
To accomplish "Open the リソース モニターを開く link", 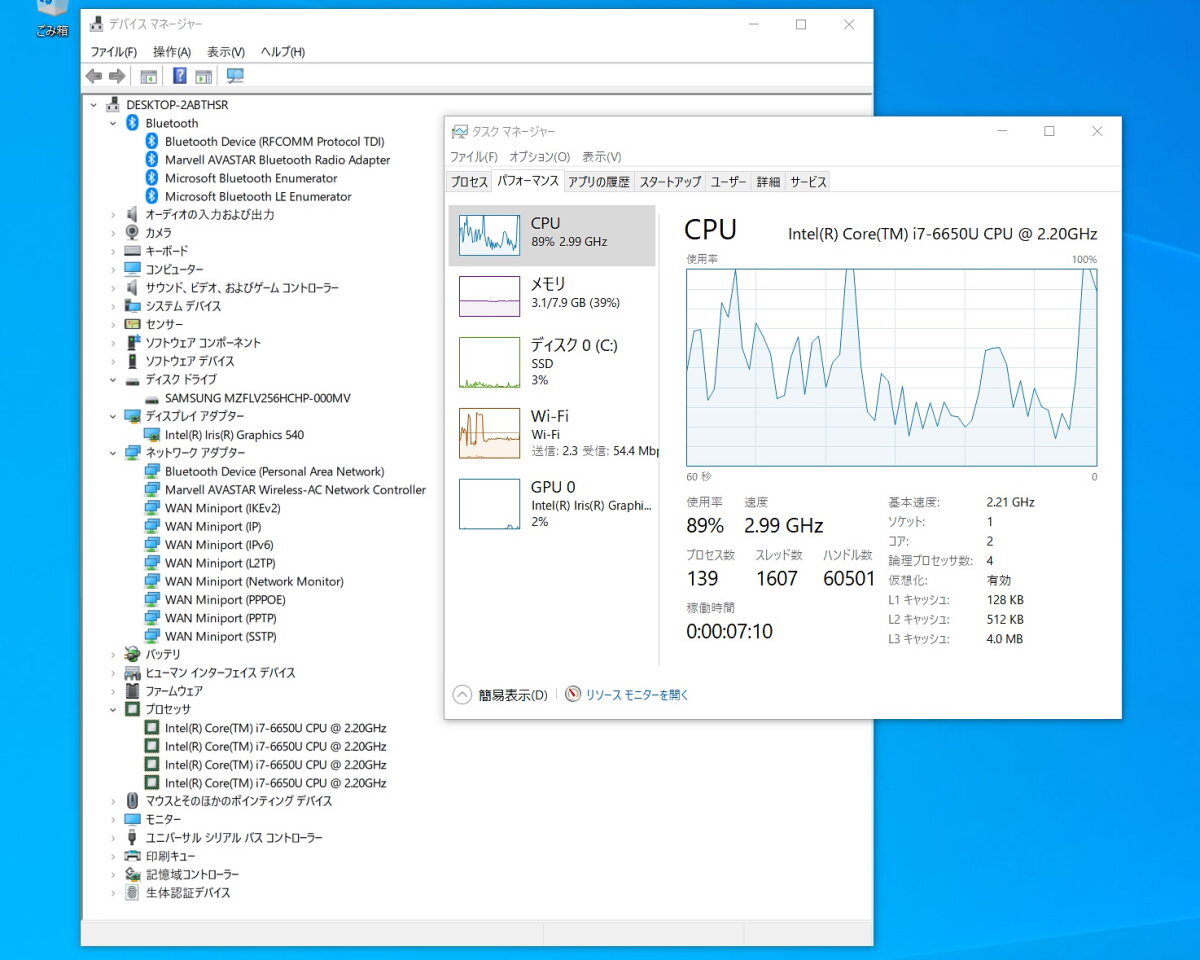I will pyautogui.click(x=637, y=694).
